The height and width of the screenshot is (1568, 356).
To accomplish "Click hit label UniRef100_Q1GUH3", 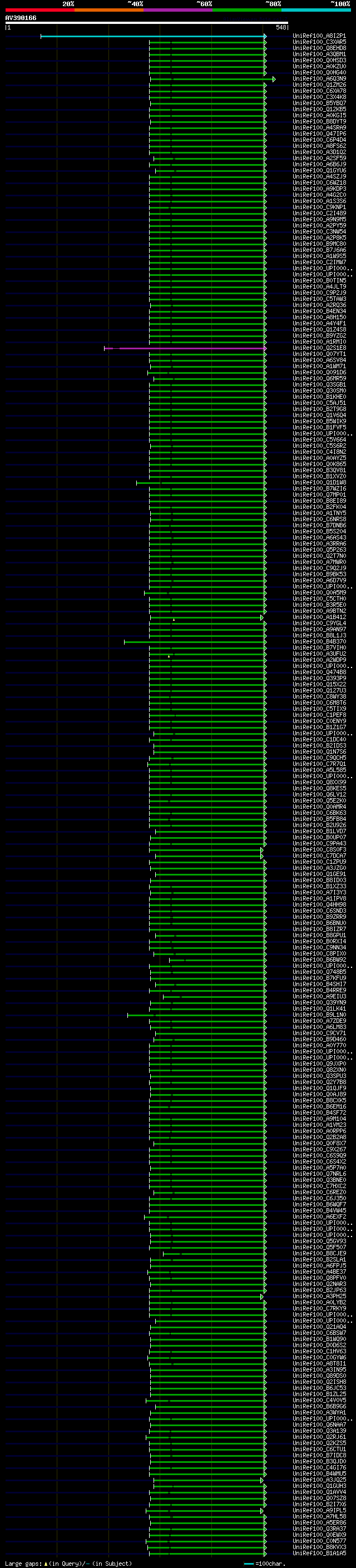I will pos(319,1486).
